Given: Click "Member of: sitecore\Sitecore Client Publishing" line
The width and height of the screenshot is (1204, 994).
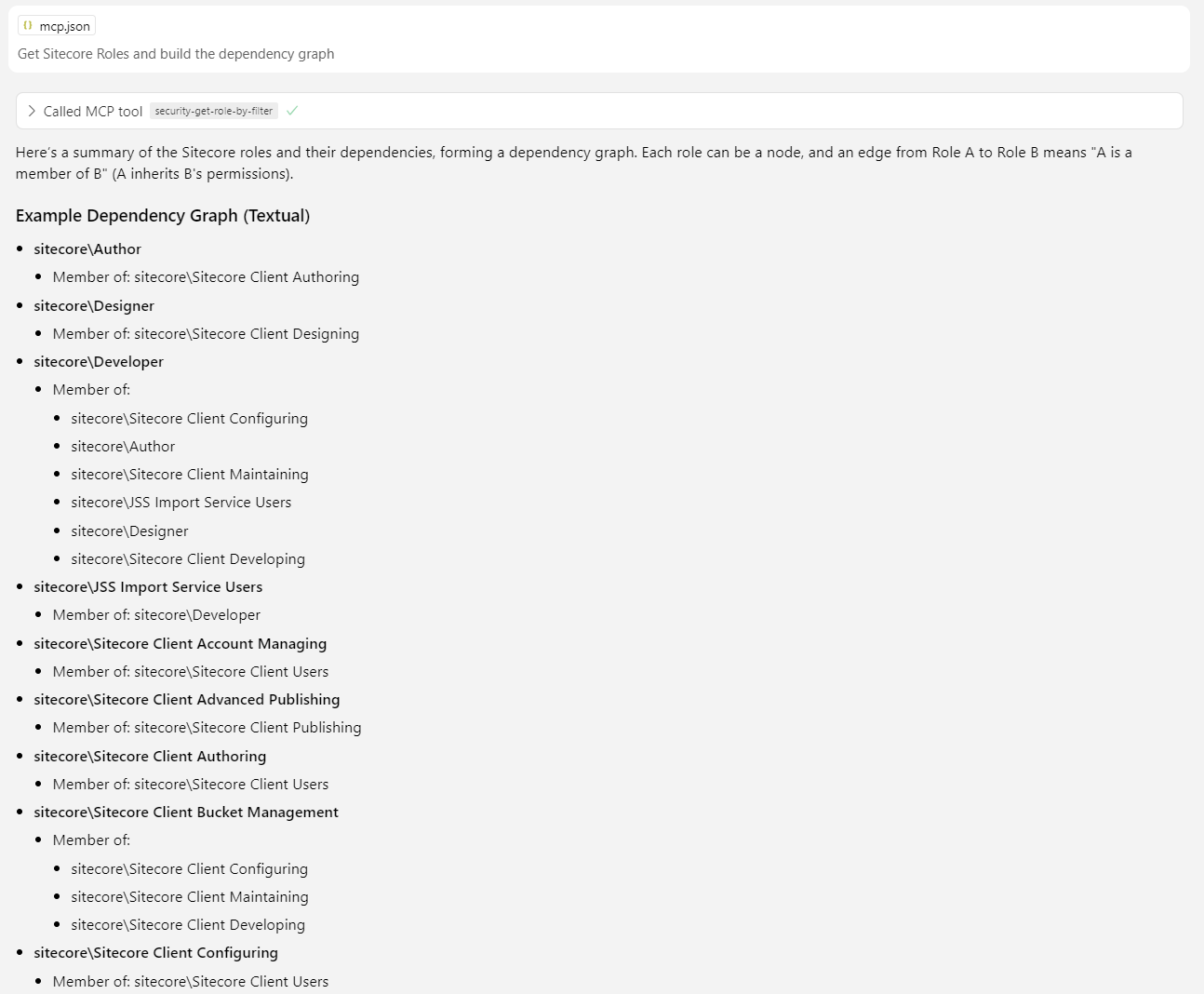Looking at the screenshot, I should point(207,728).
